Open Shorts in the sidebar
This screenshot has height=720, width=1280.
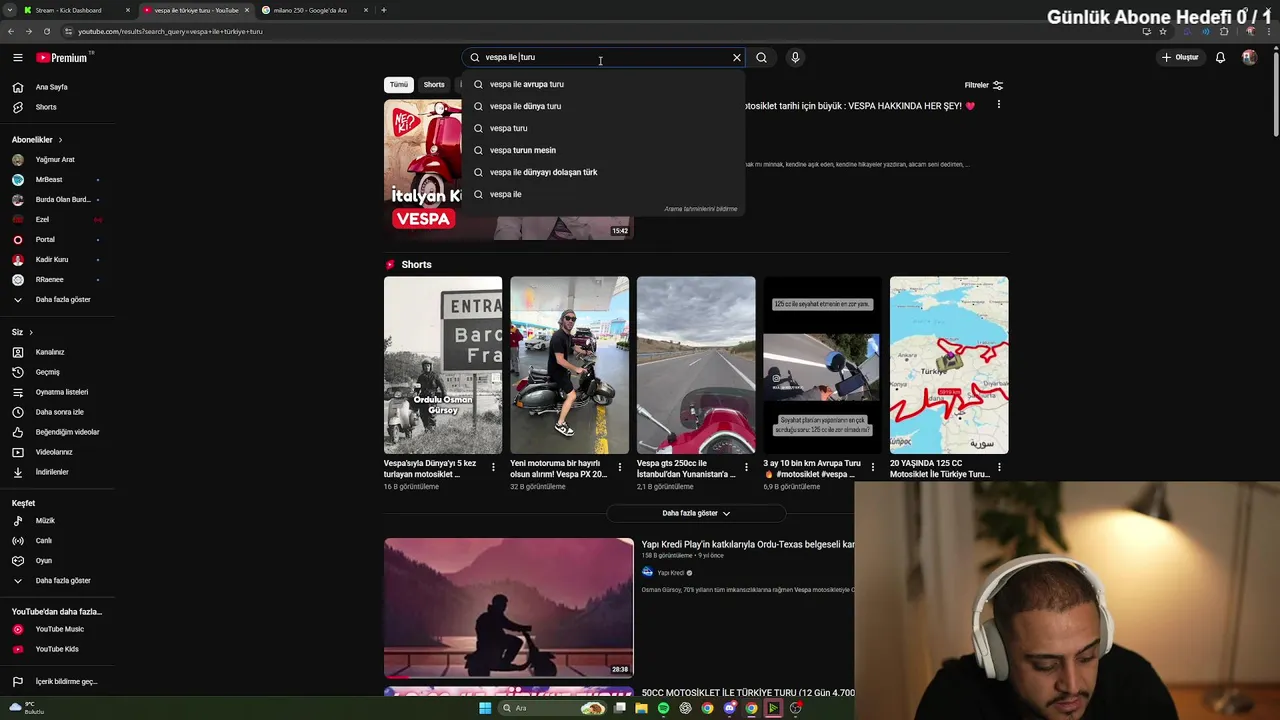click(57, 107)
